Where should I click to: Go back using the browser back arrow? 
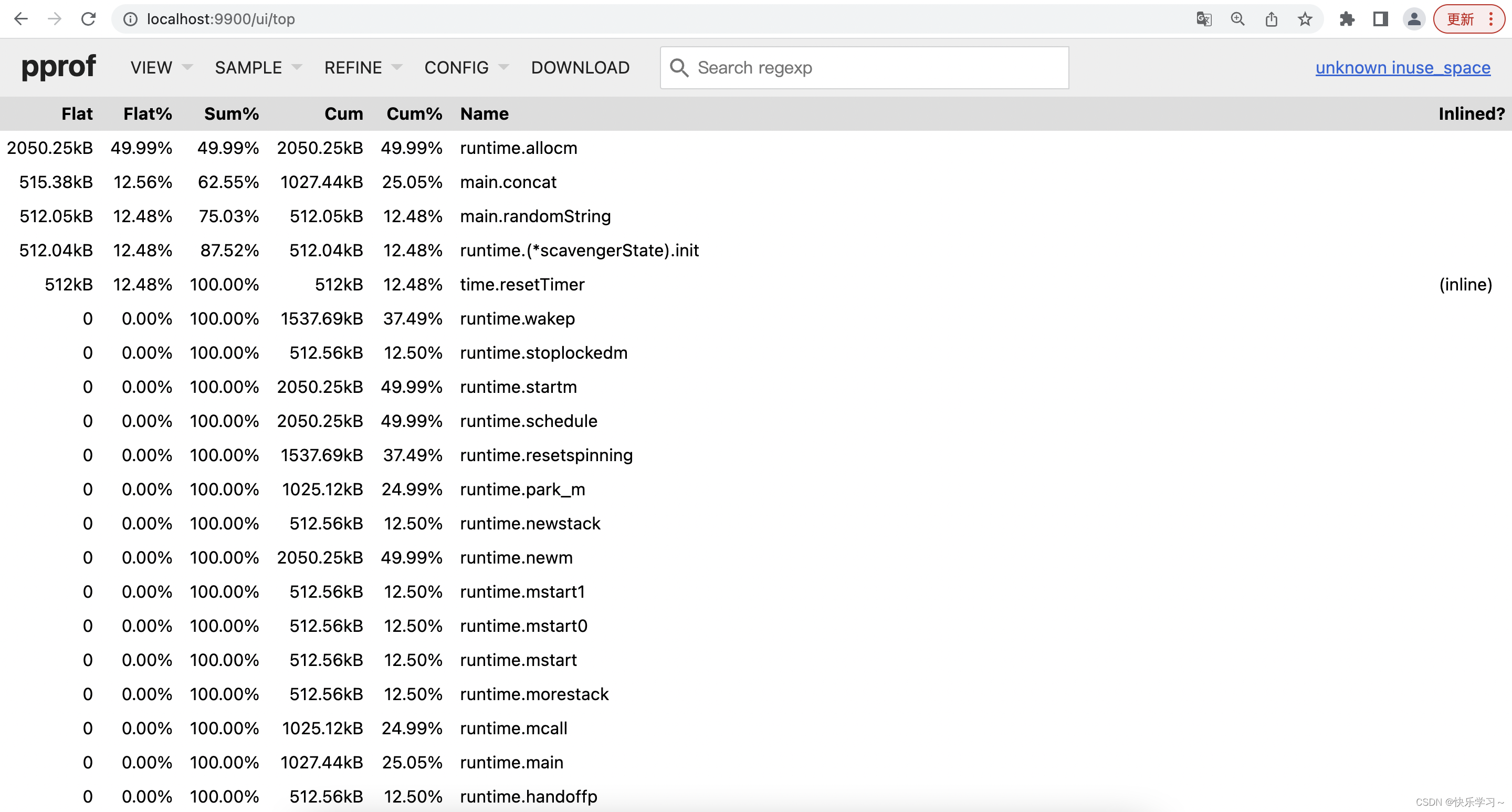21,19
